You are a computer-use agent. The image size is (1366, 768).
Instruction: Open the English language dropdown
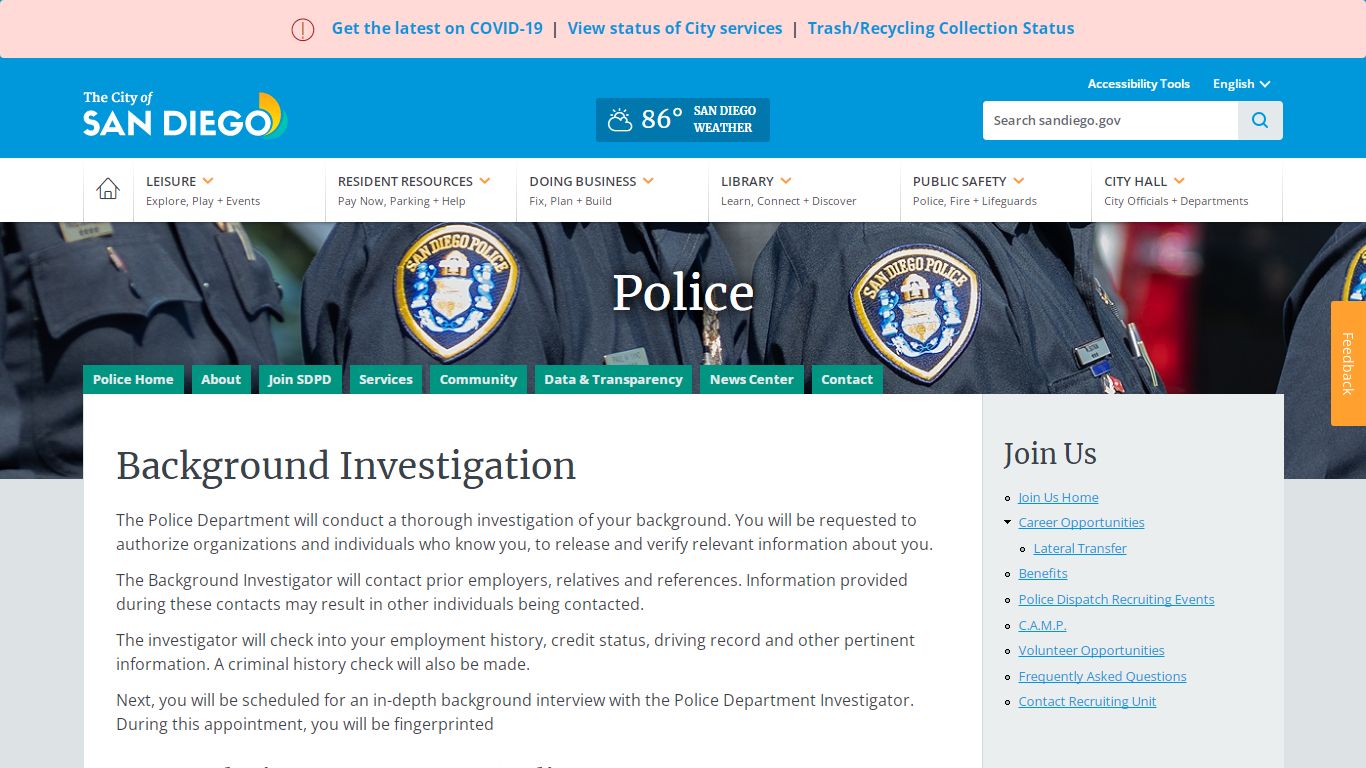[x=1241, y=84]
